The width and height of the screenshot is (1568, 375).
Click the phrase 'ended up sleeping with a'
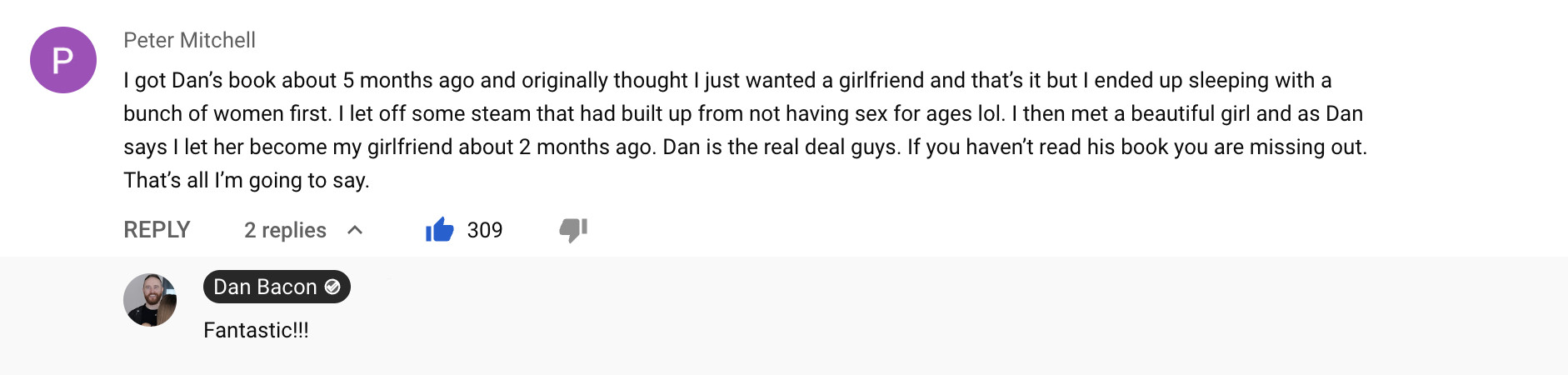(1213, 80)
